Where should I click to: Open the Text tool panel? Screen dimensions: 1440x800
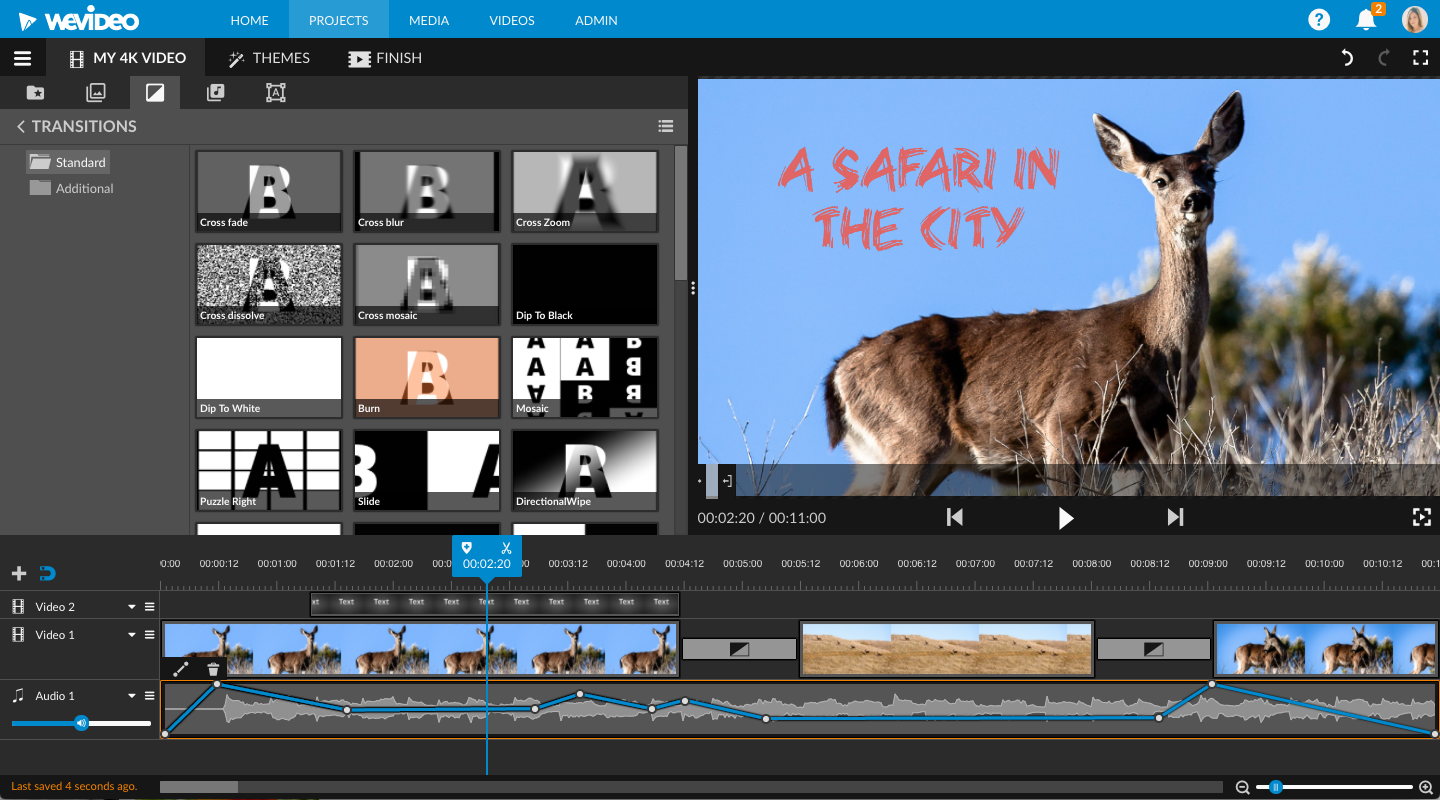[x=275, y=92]
